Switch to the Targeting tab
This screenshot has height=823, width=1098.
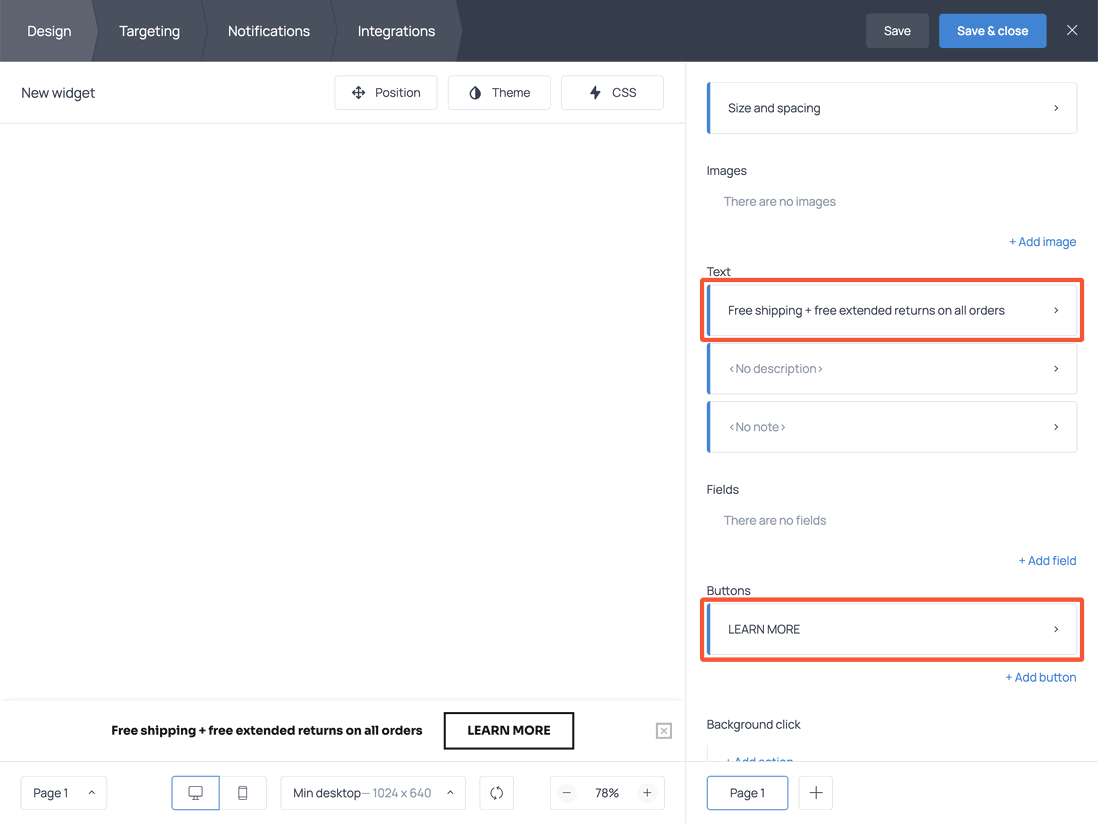point(149,31)
